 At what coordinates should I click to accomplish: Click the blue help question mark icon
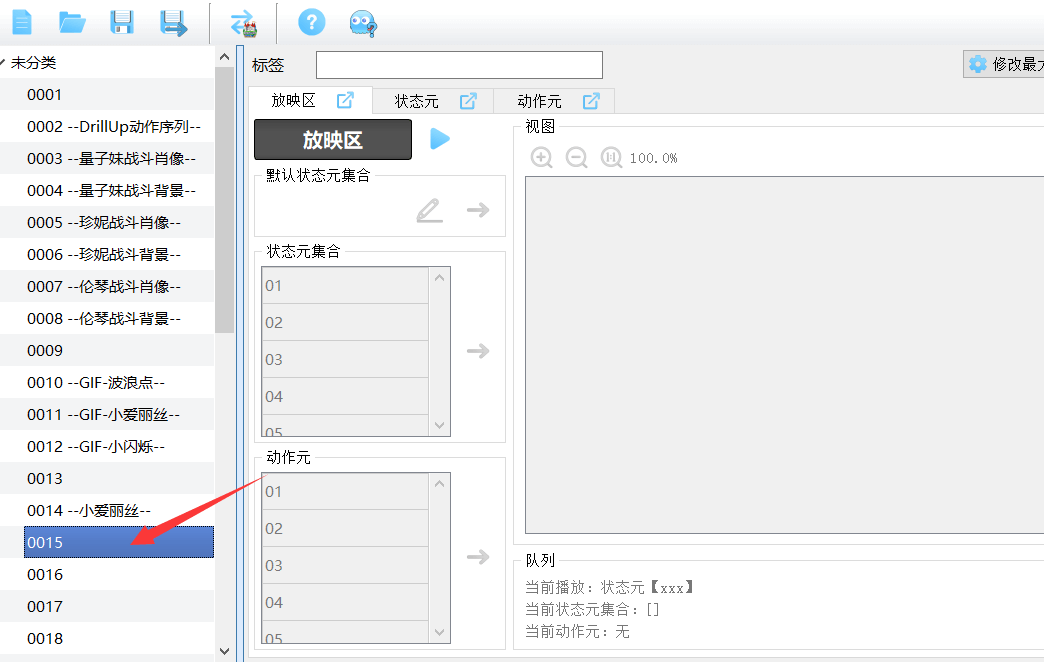click(312, 23)
